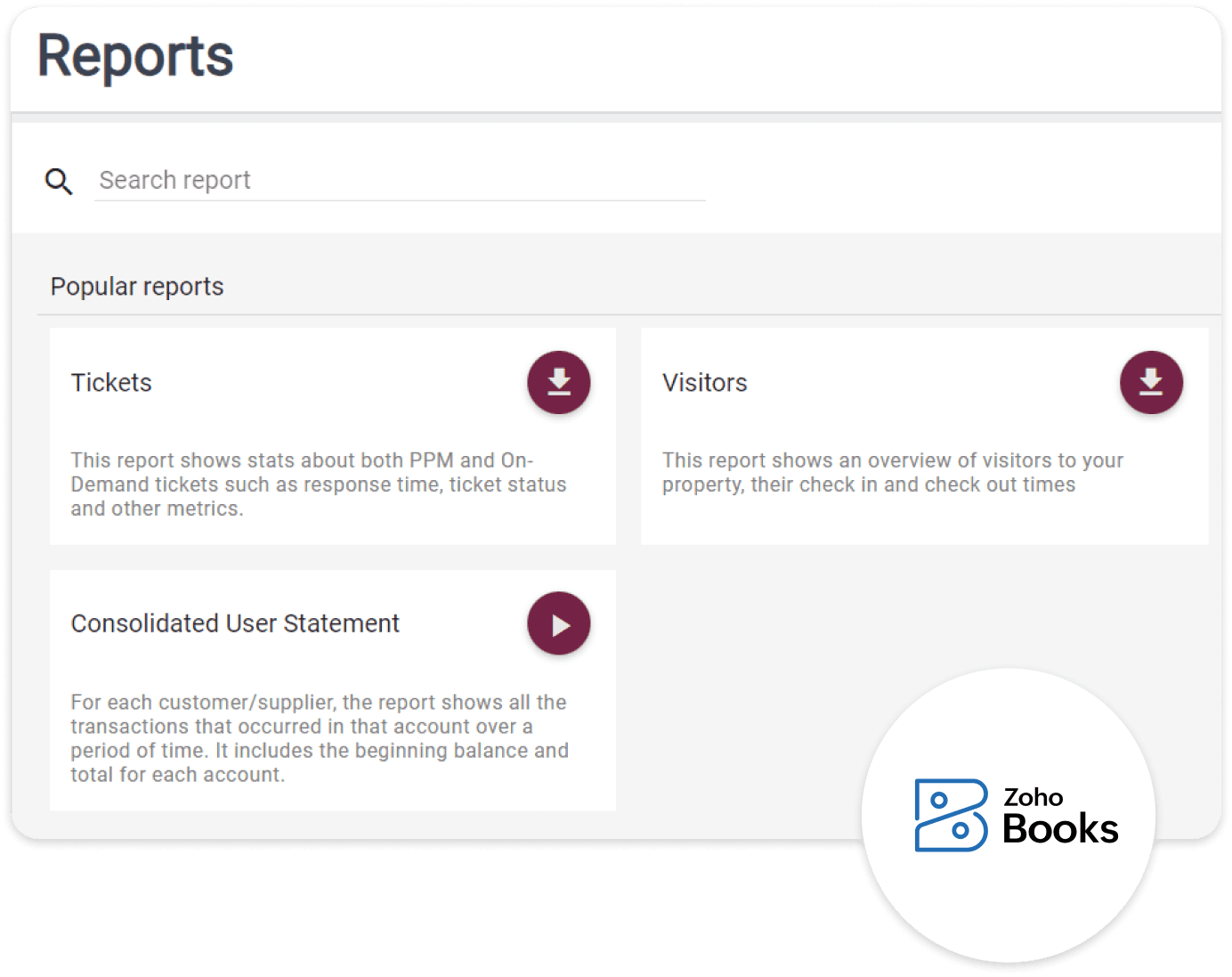1232x977 pixels.
Task: Download the Visitors report
Action: pyautogui.click(x=1151, y=383)
